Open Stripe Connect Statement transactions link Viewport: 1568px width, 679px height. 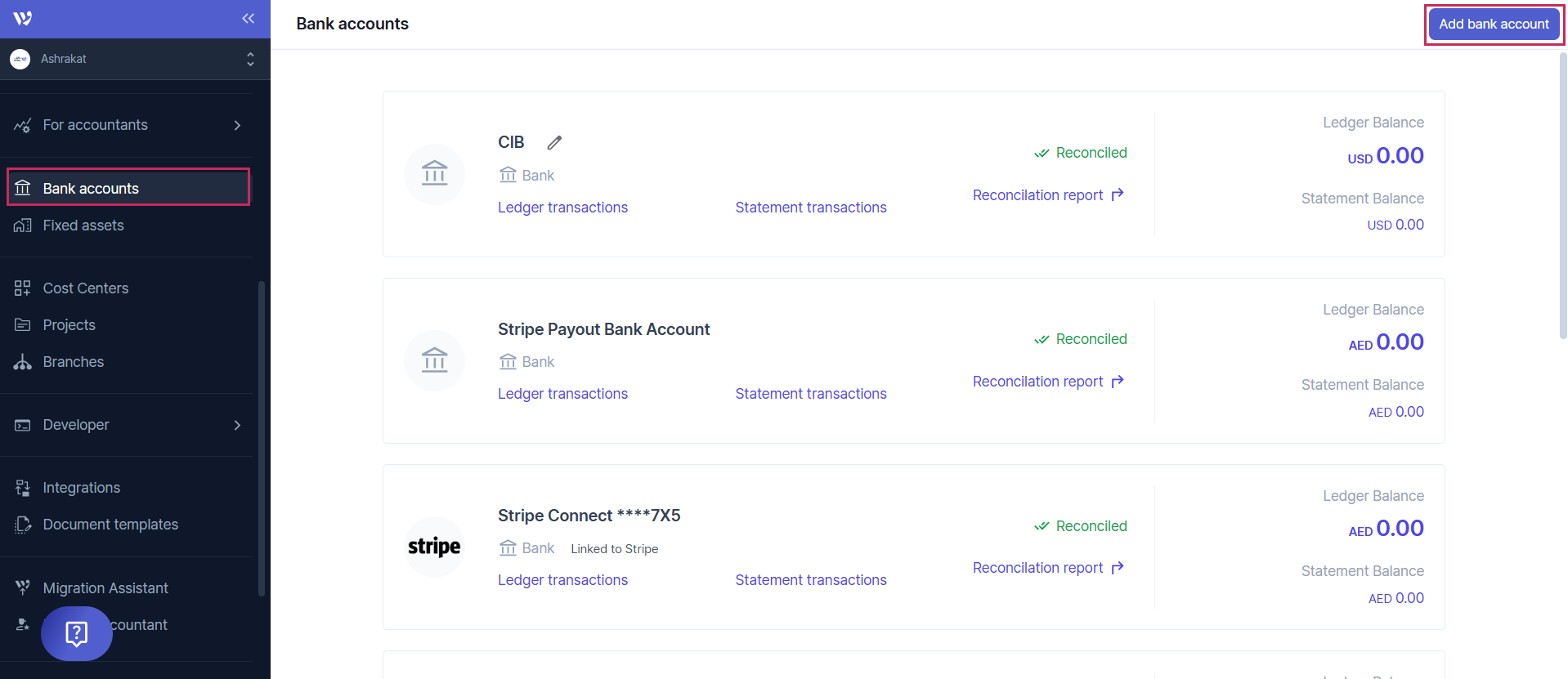coord(810,580)
